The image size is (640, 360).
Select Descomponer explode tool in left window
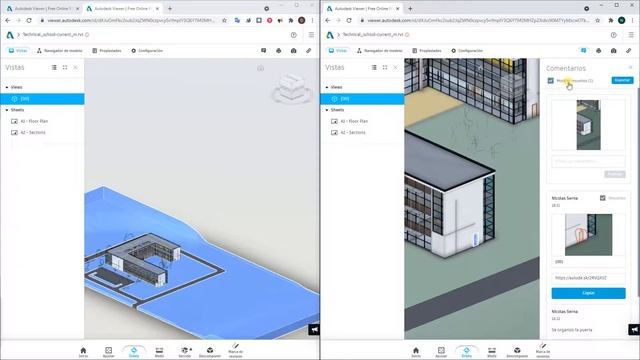click(210, 352)
